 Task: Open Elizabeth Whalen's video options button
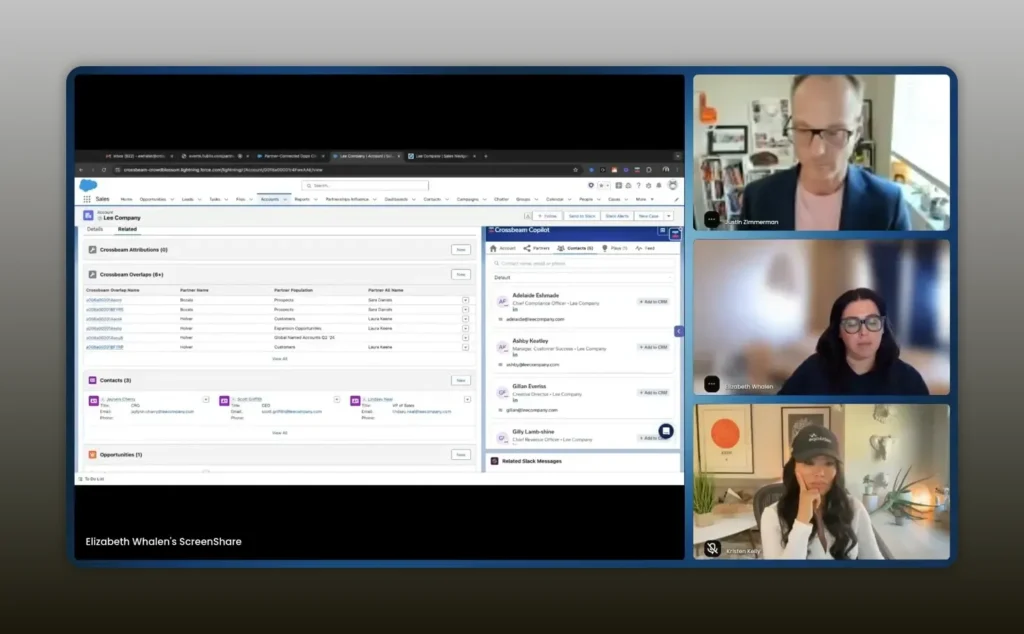[712, 384]
